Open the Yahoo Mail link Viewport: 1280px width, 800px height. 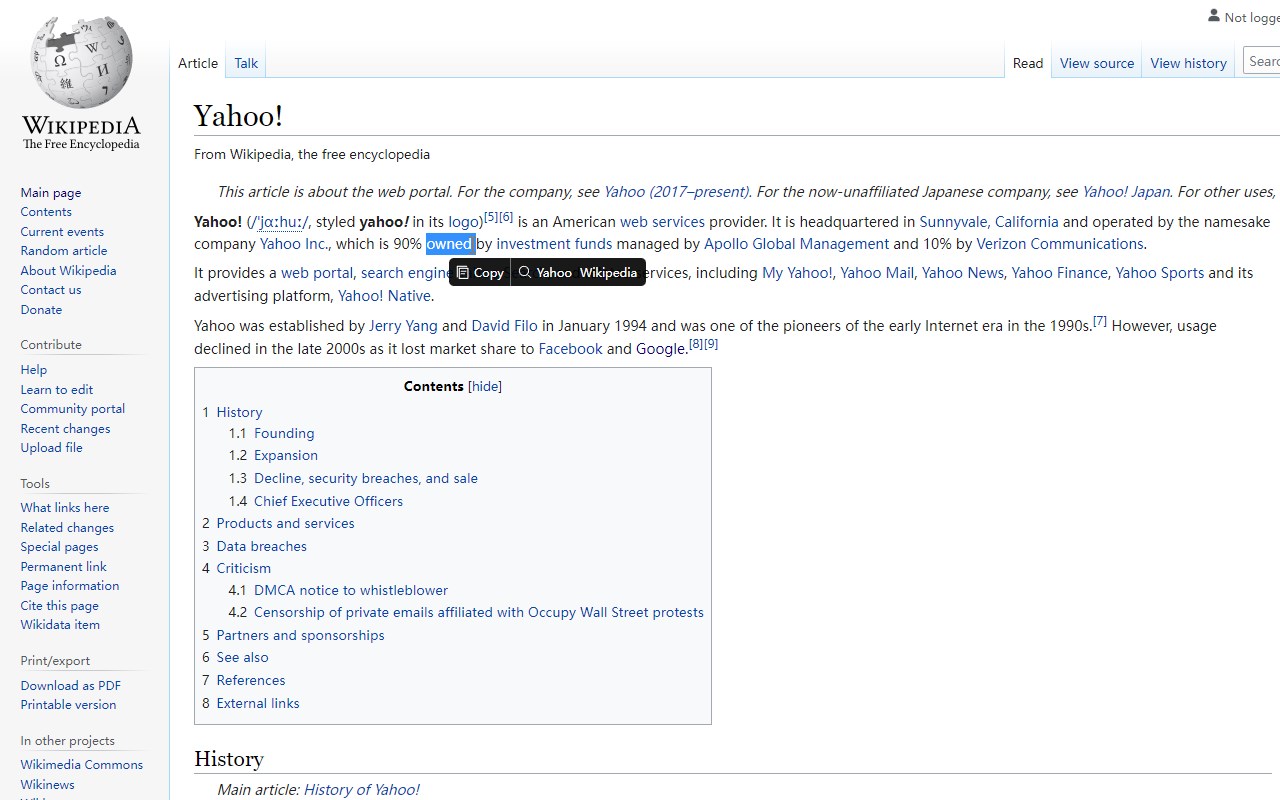click(x=877, y=273)
